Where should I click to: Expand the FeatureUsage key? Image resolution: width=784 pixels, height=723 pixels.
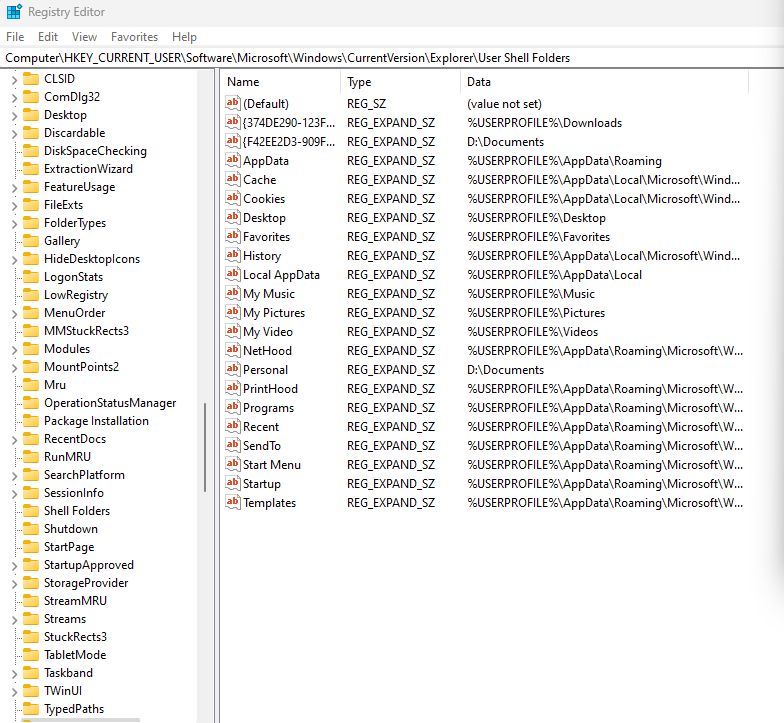click(14, 188)
